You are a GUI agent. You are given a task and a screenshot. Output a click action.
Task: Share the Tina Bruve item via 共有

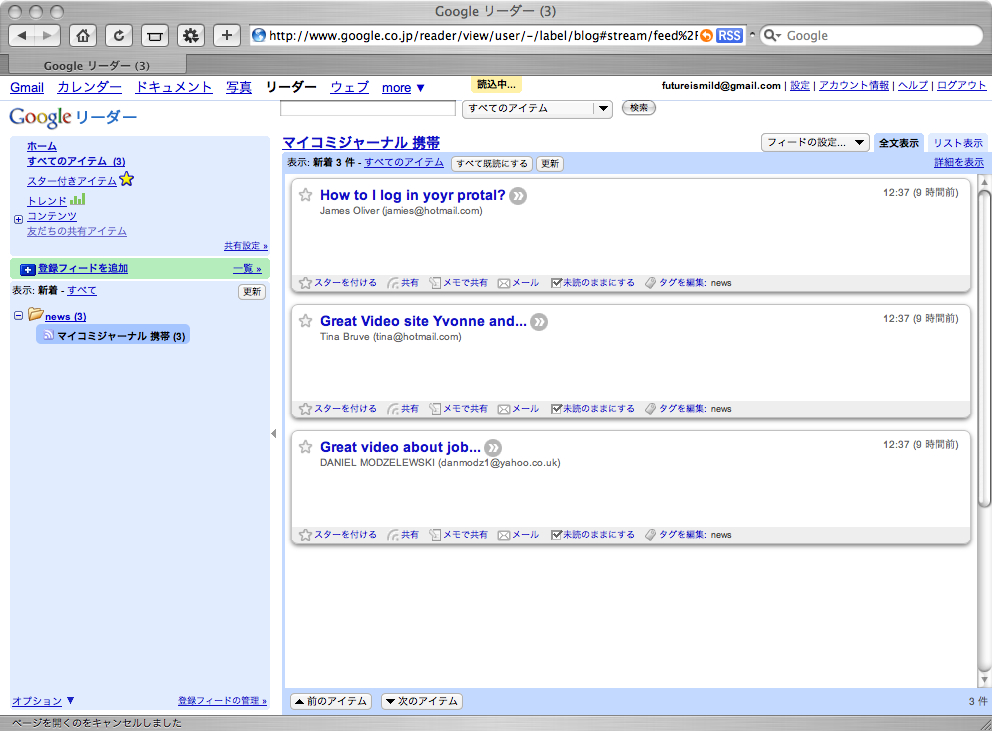403,409
